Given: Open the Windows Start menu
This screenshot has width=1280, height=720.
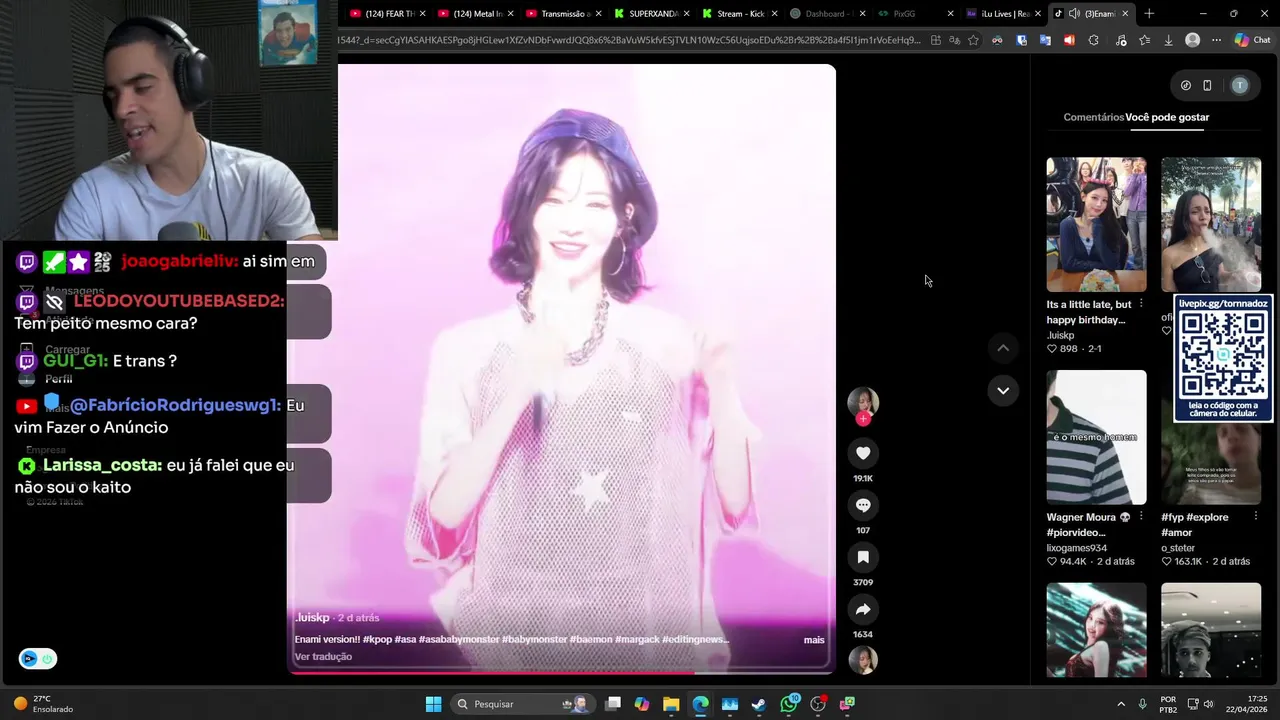Looking at the screenshot, I should click(x=433, y=704).
